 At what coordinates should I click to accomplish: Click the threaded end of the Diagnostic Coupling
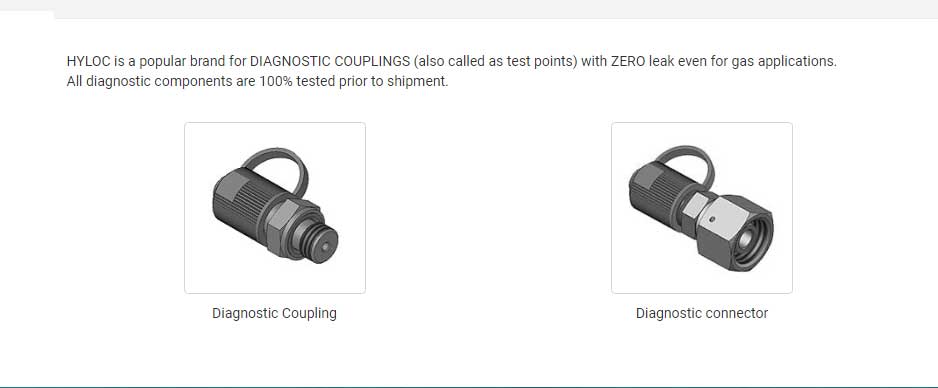coord(320,239)
